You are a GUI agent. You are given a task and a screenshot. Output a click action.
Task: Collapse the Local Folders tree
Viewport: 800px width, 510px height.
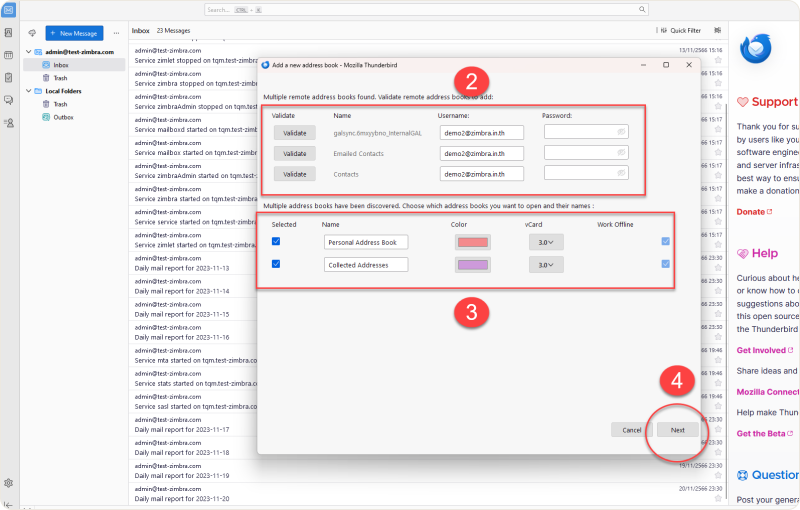pos(29,91)
